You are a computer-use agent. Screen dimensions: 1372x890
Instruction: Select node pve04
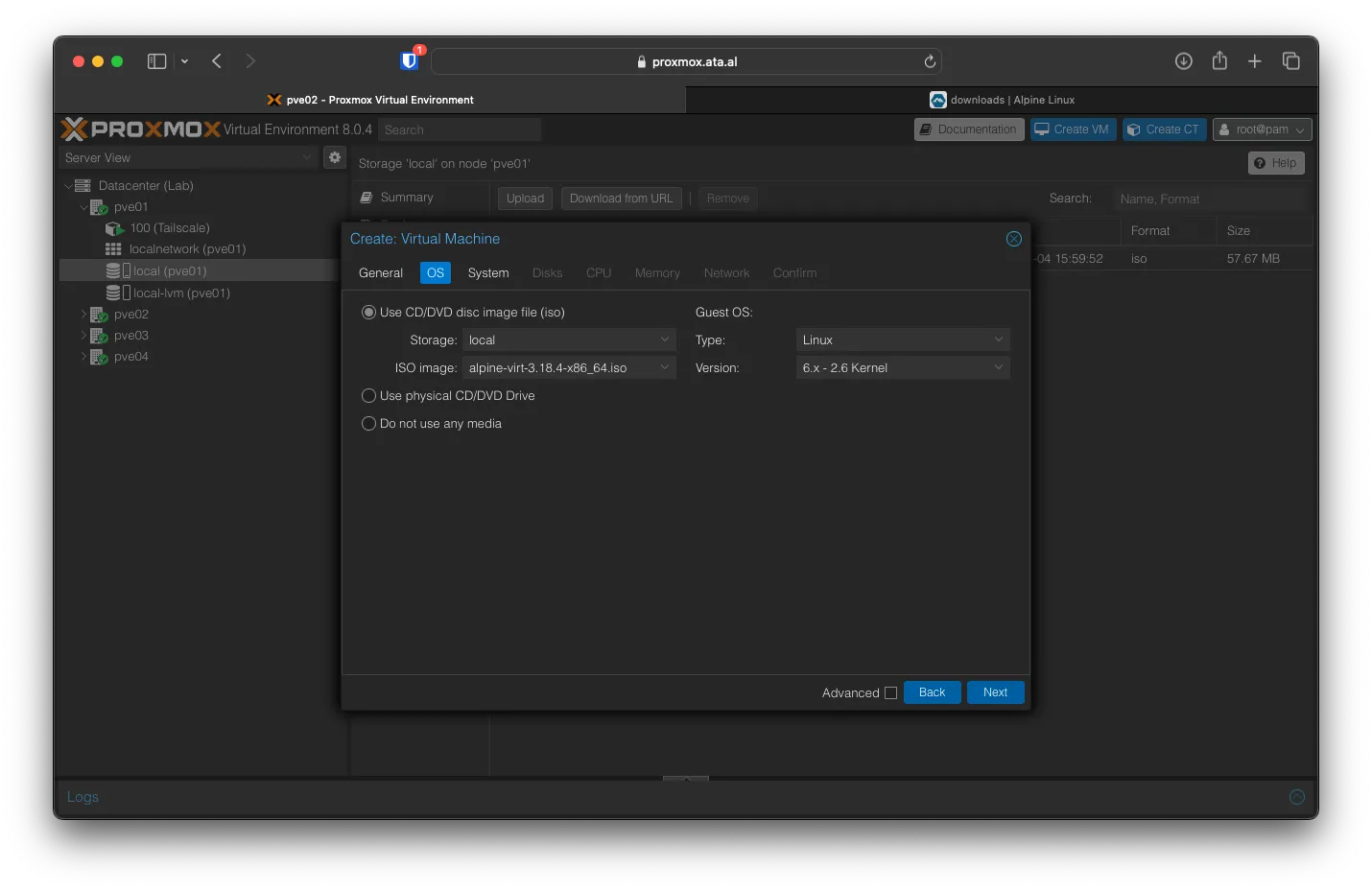(x=130, y=357)
